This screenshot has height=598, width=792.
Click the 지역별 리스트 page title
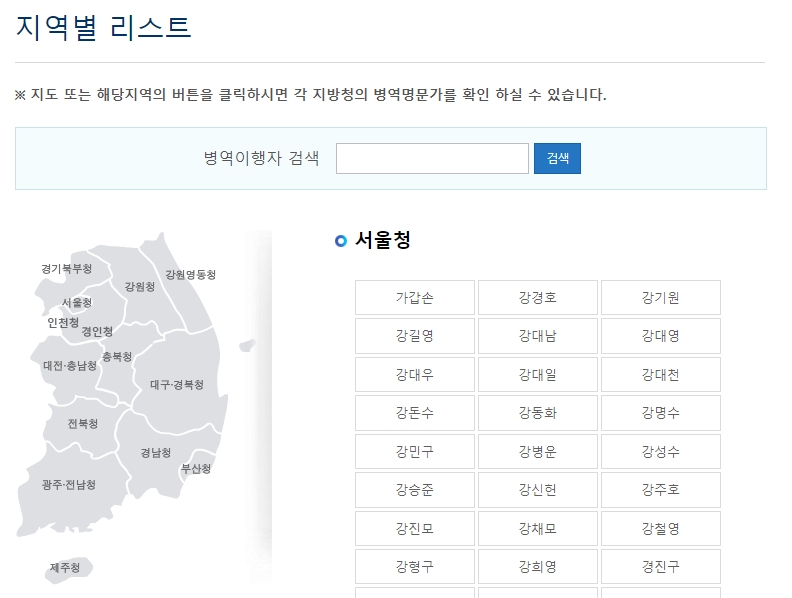pyautogui.click(x=104, y=27)
